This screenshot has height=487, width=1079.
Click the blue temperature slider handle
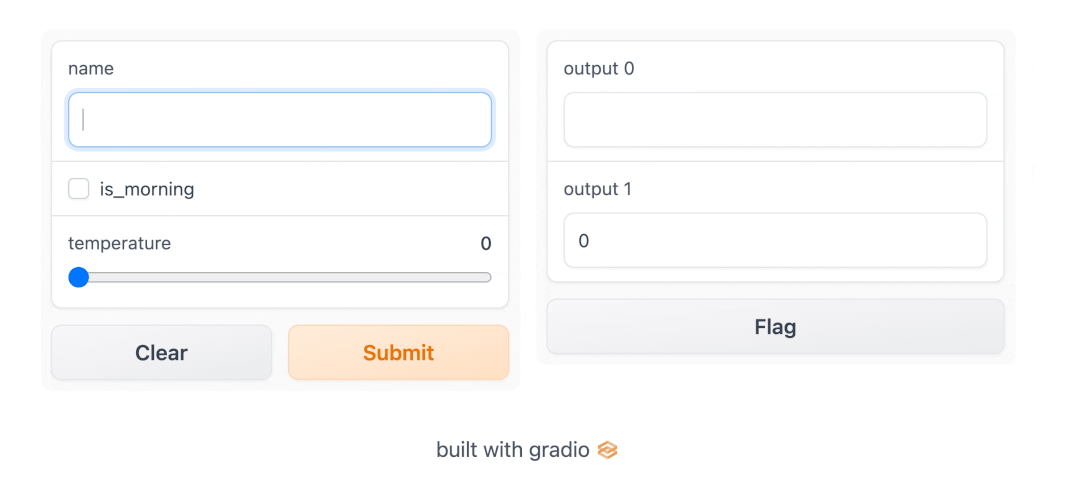78,277
